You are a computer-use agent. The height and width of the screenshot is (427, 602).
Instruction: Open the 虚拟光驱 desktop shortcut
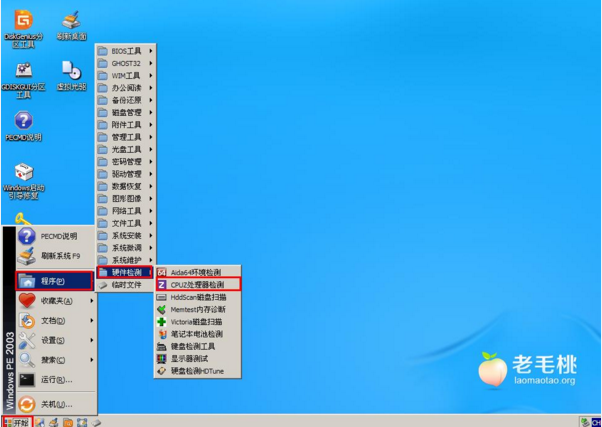pos(71,76)
